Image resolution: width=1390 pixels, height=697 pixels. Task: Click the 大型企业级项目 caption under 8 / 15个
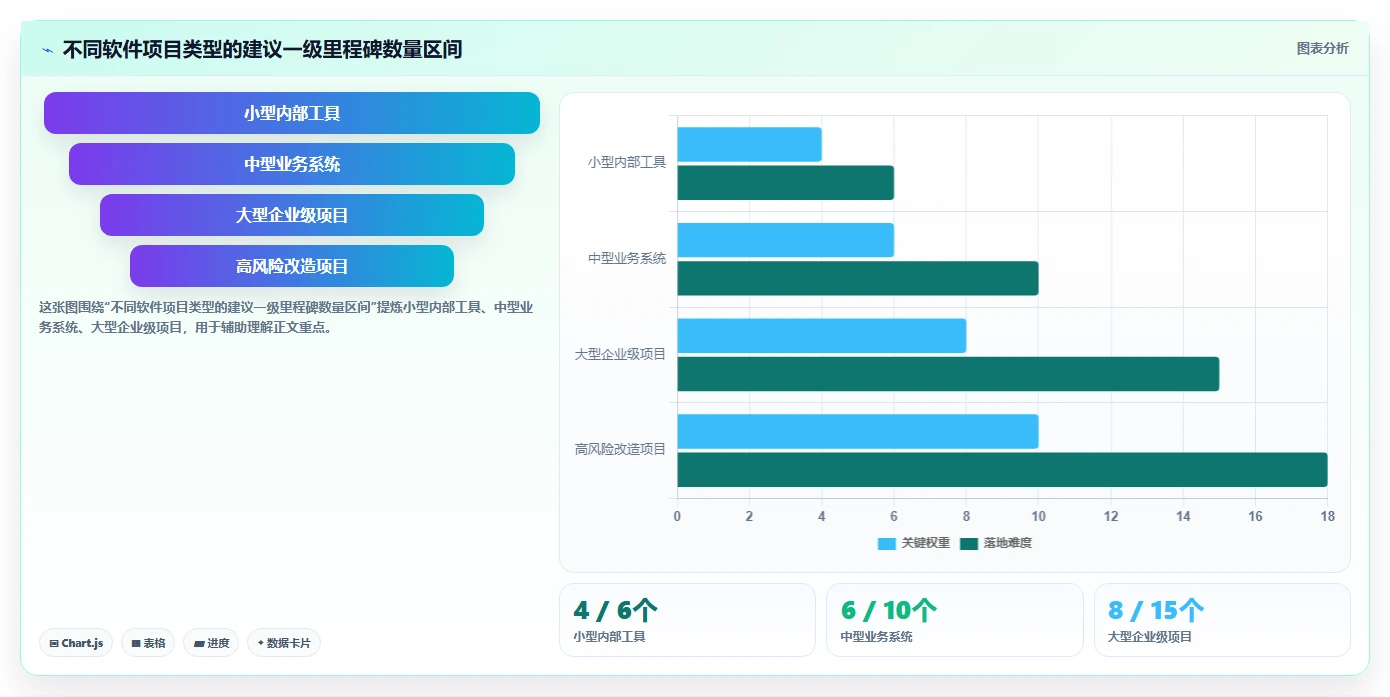click(1150, 637)
